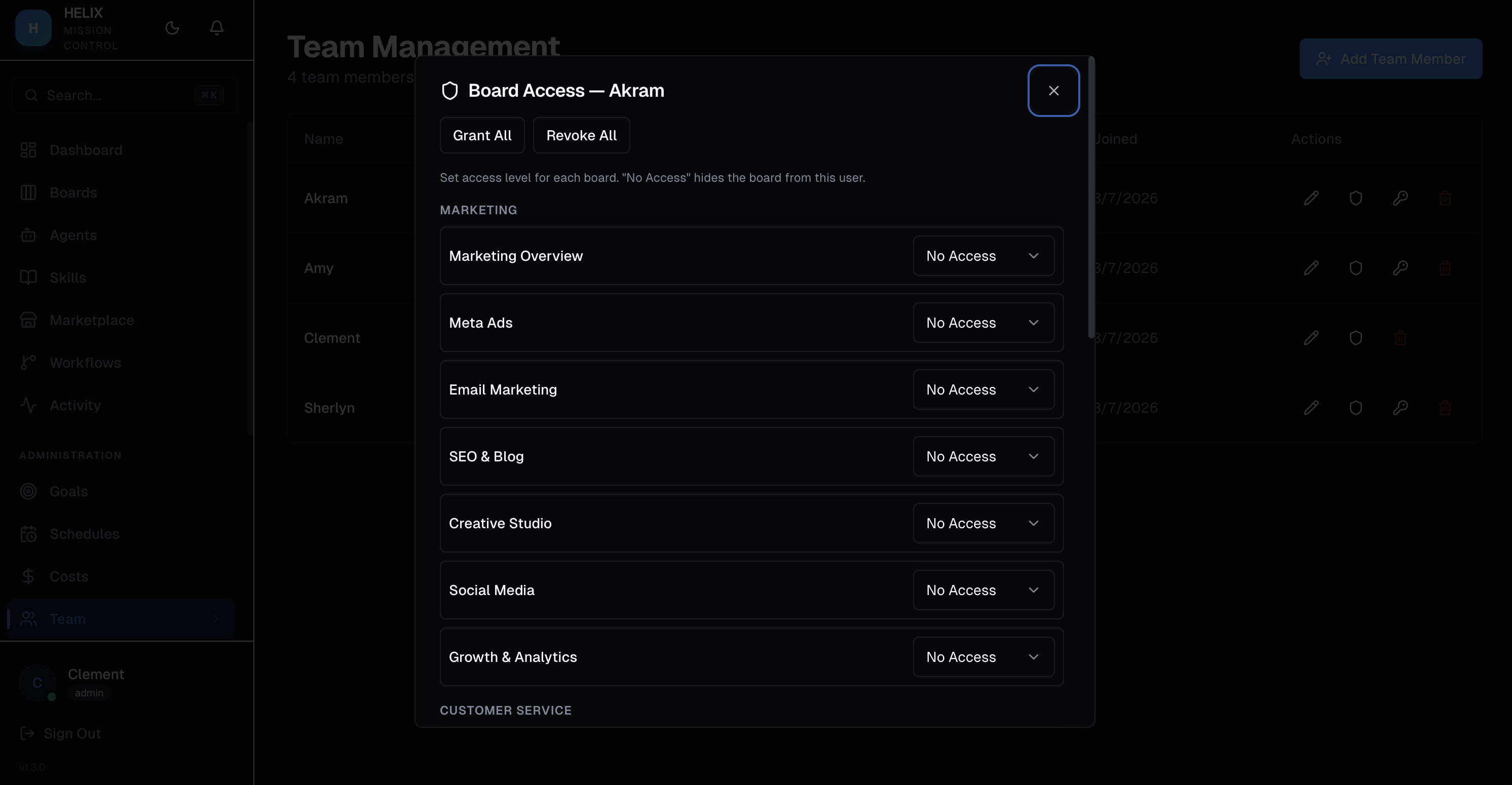This screenshot has height=785, width=1512.
Task: Click board access shield icon for Sherlyn
Action: tap(1355, 408)
